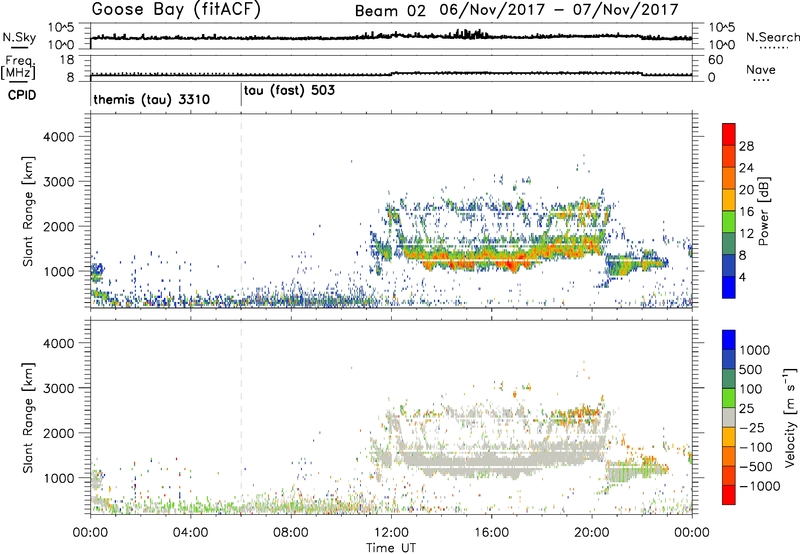The image size is (800, 554).
Task: Click 'Slant Range [km]' label of velocity panel
Action: coord(28,417)
